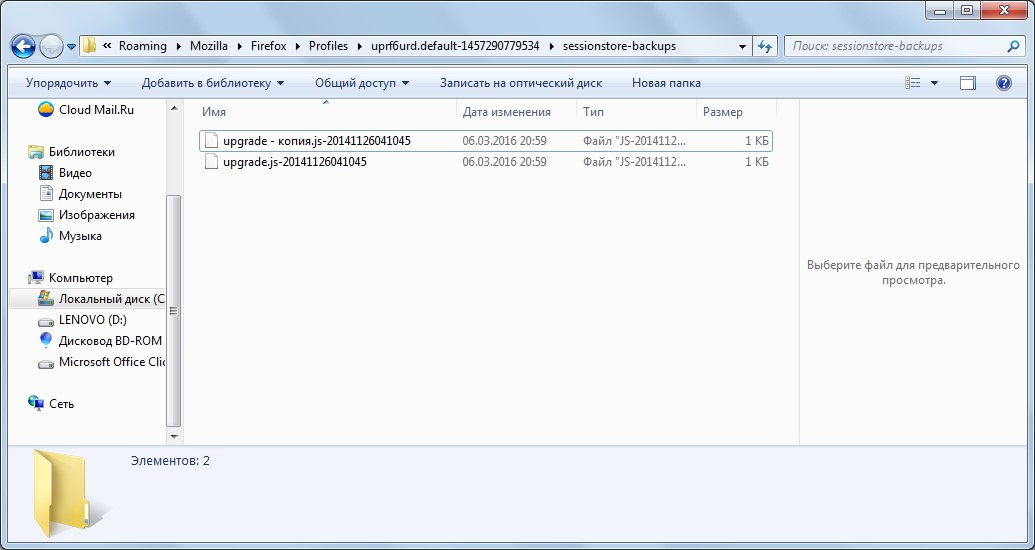Open Добавить в библиотеку menu

[213, 83]
